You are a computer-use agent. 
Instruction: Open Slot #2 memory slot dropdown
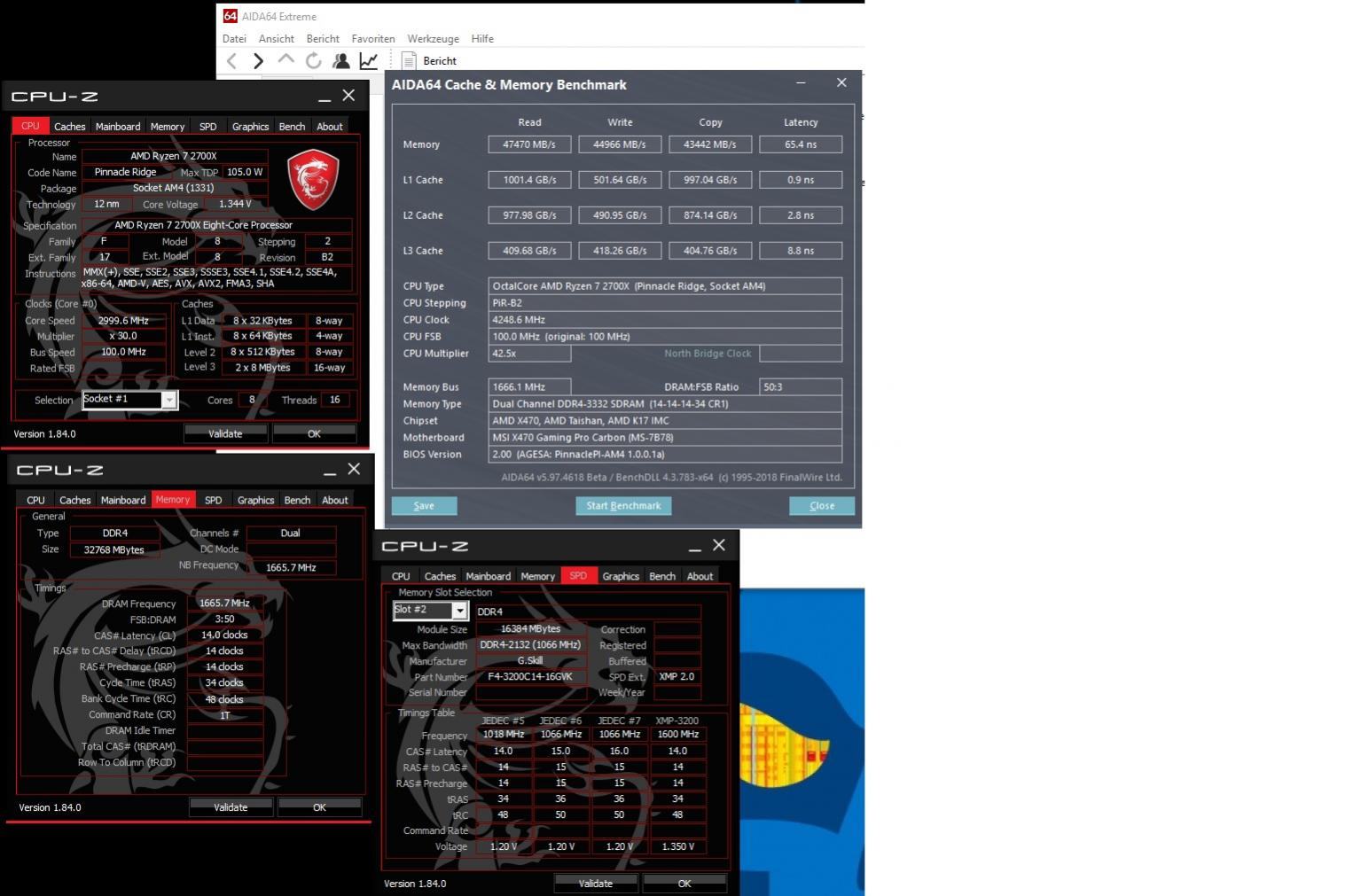430,611
